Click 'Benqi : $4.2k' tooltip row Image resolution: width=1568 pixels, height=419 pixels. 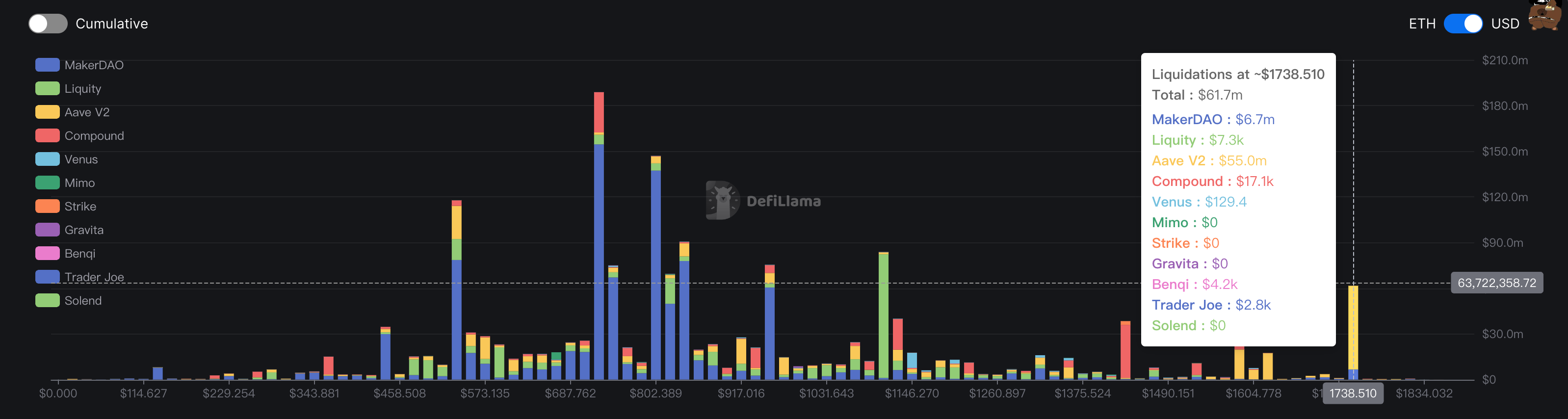(x=1194, y=285)
